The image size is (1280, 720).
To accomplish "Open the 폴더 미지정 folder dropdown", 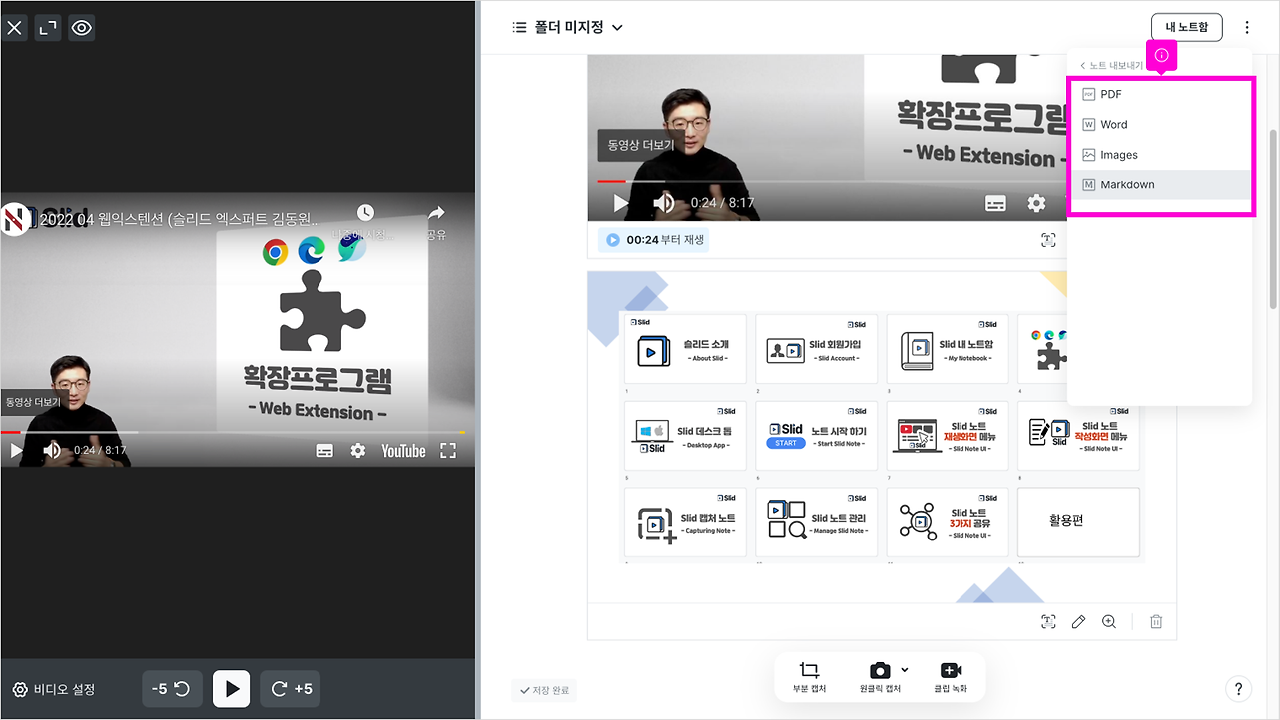I will (x=577, y=27).
